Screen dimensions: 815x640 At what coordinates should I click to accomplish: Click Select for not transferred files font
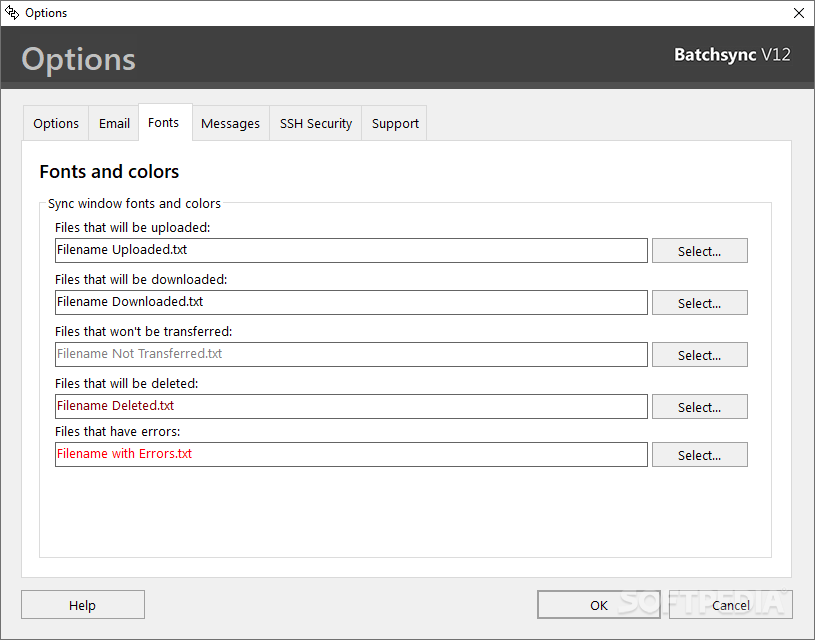(x=700, y=355)
